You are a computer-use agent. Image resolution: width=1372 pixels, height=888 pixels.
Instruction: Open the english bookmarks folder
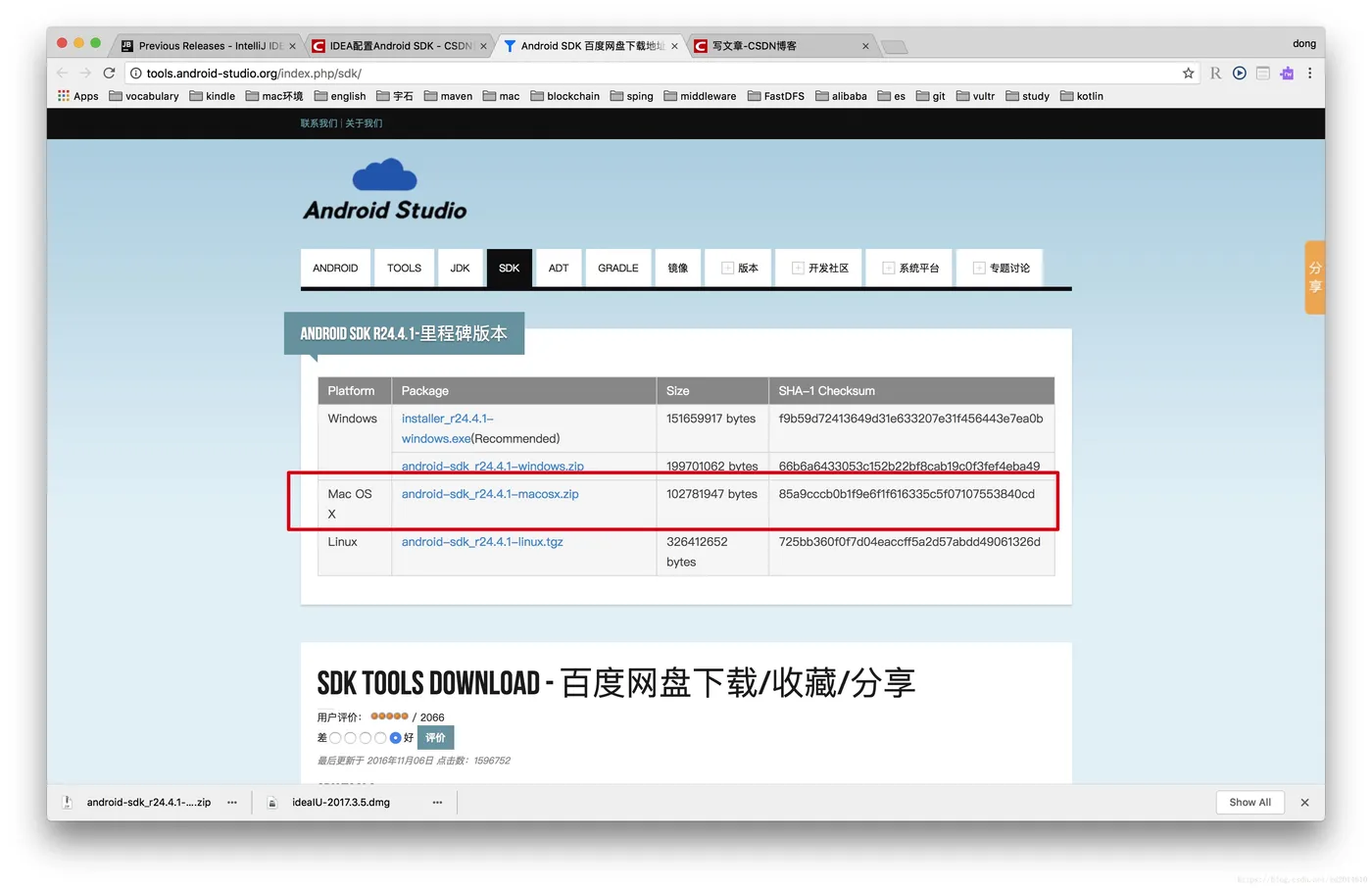pyautogui.click(x=340, y=96)
